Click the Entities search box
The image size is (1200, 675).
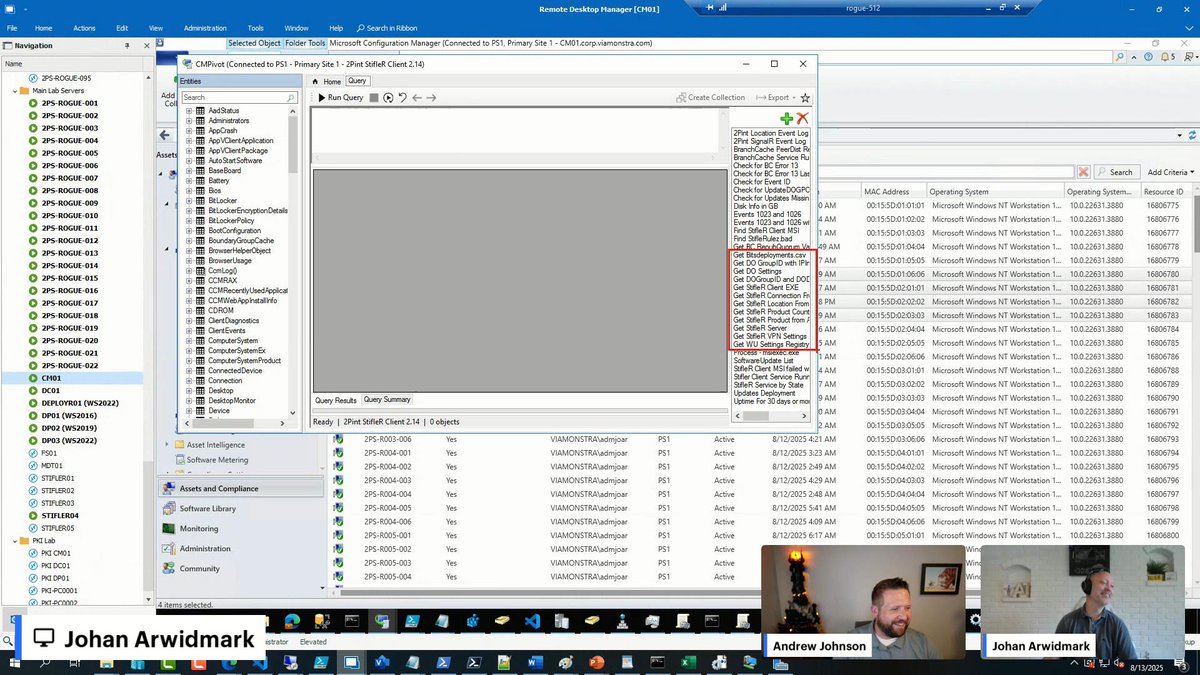[239, 98]
